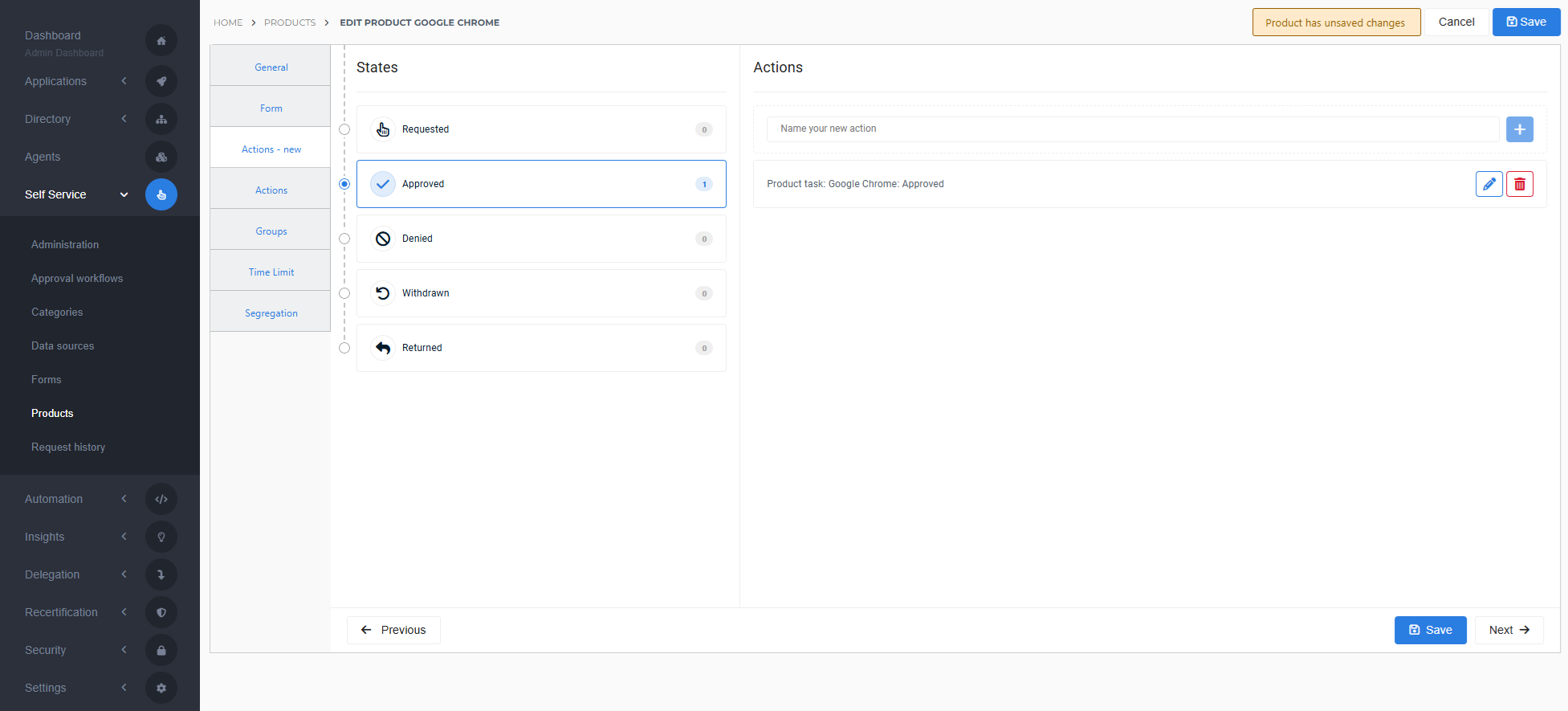1568x711 pixels.
Task: Go to the Next step
Action: [1509, 630]
